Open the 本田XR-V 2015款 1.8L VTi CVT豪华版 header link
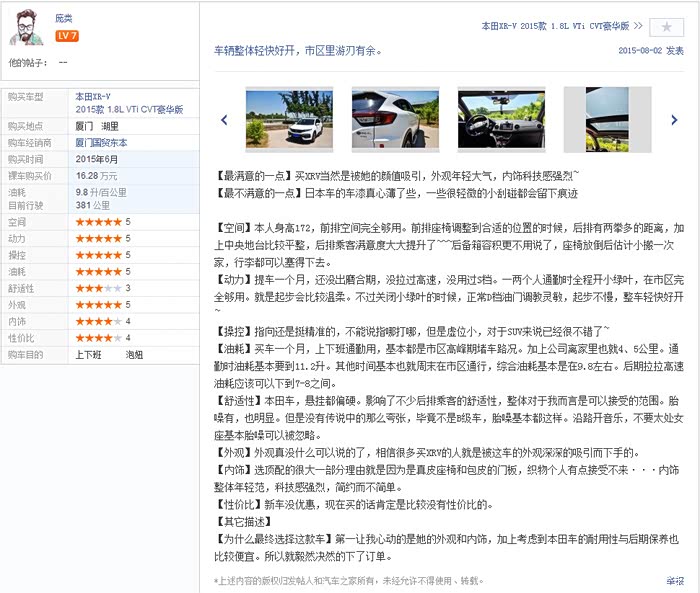 562,26
